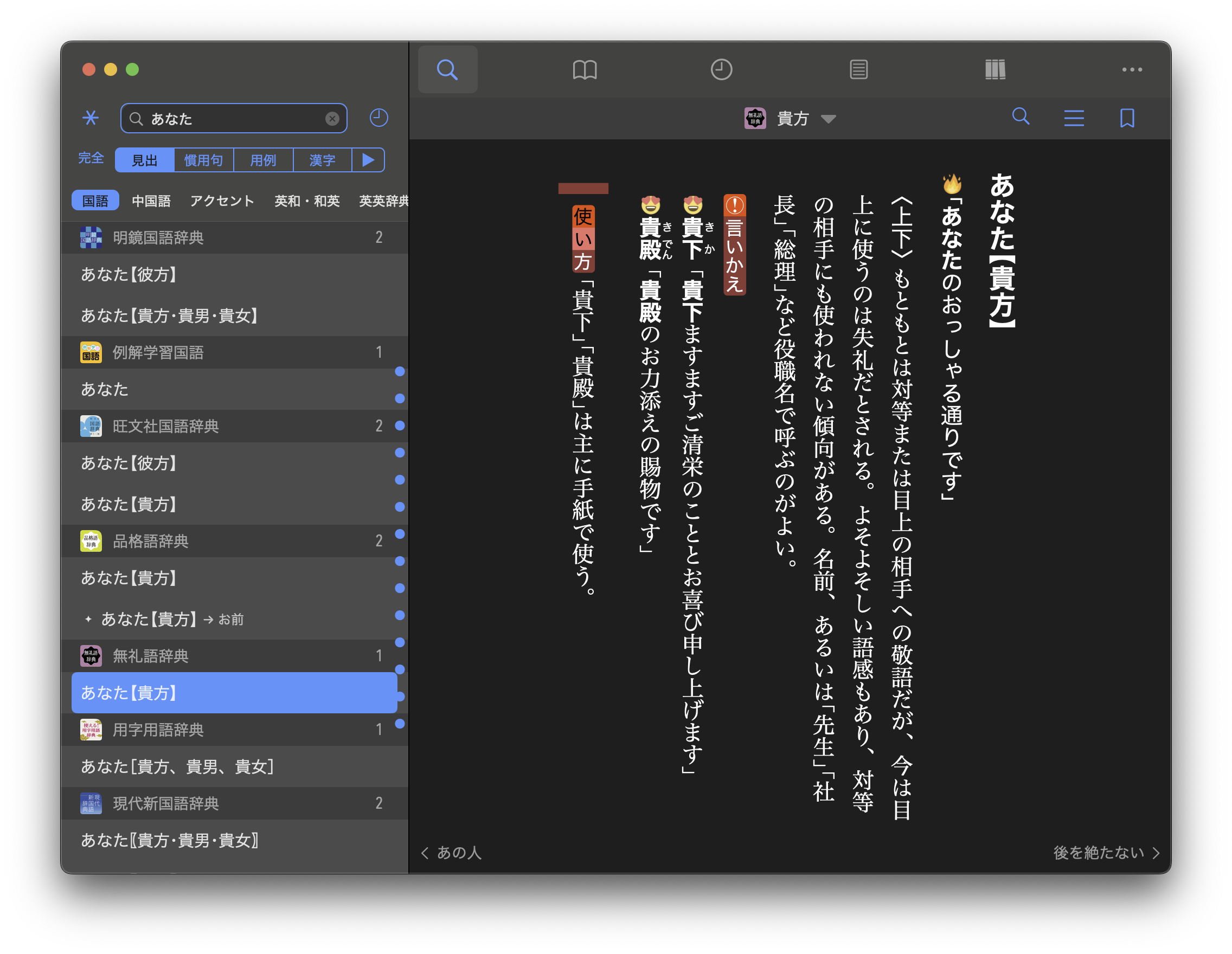Image resolution: width=1232 pixels, height=954 pixels.
Task: Open the table of contents list icon
Action: (1074, 118)
